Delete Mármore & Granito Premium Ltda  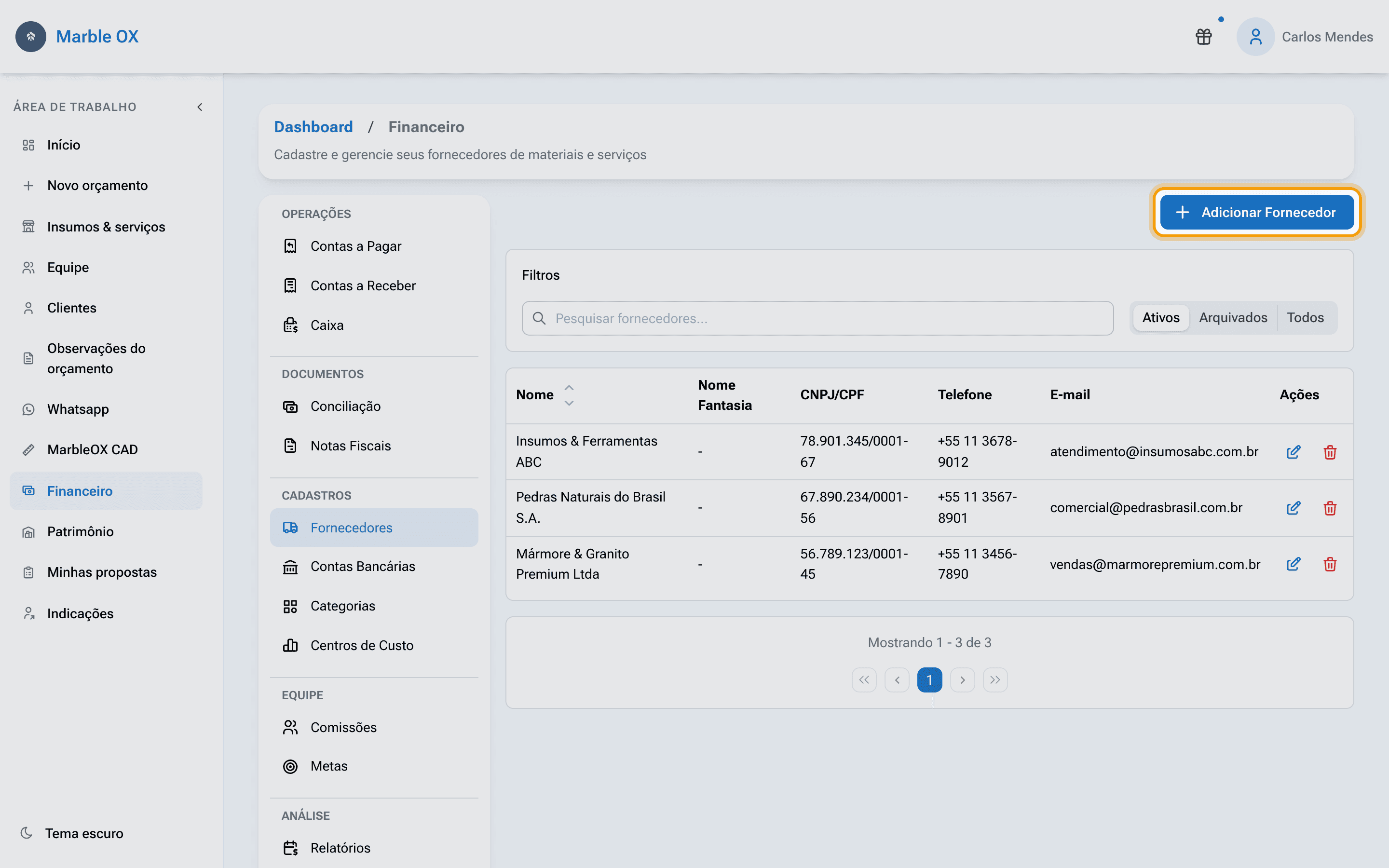point(1330,564)
